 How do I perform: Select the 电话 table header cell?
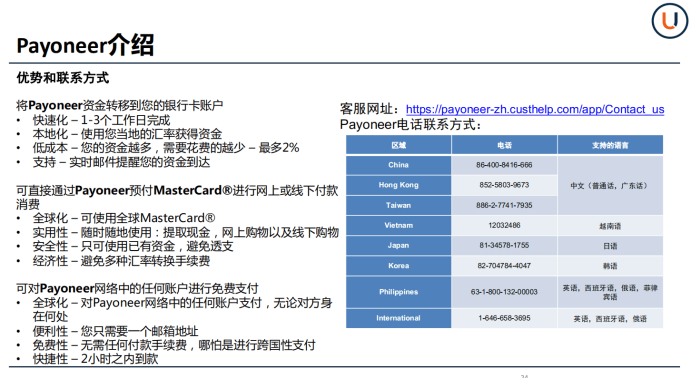[504, 145]
